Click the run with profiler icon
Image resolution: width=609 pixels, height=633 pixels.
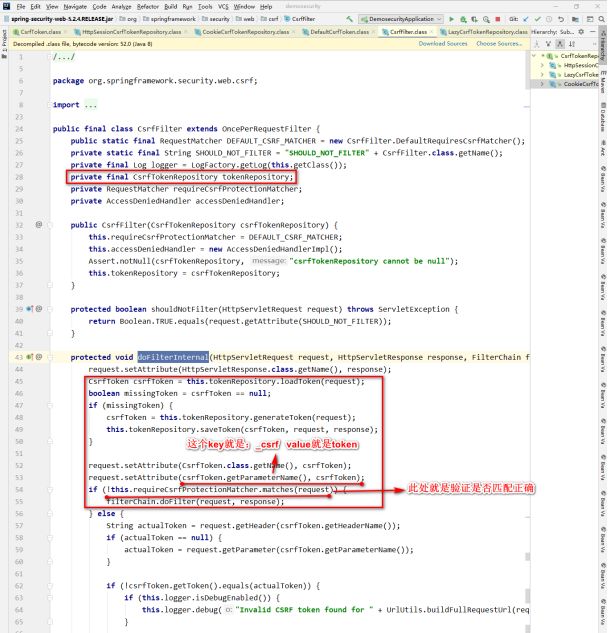point(486,19)
